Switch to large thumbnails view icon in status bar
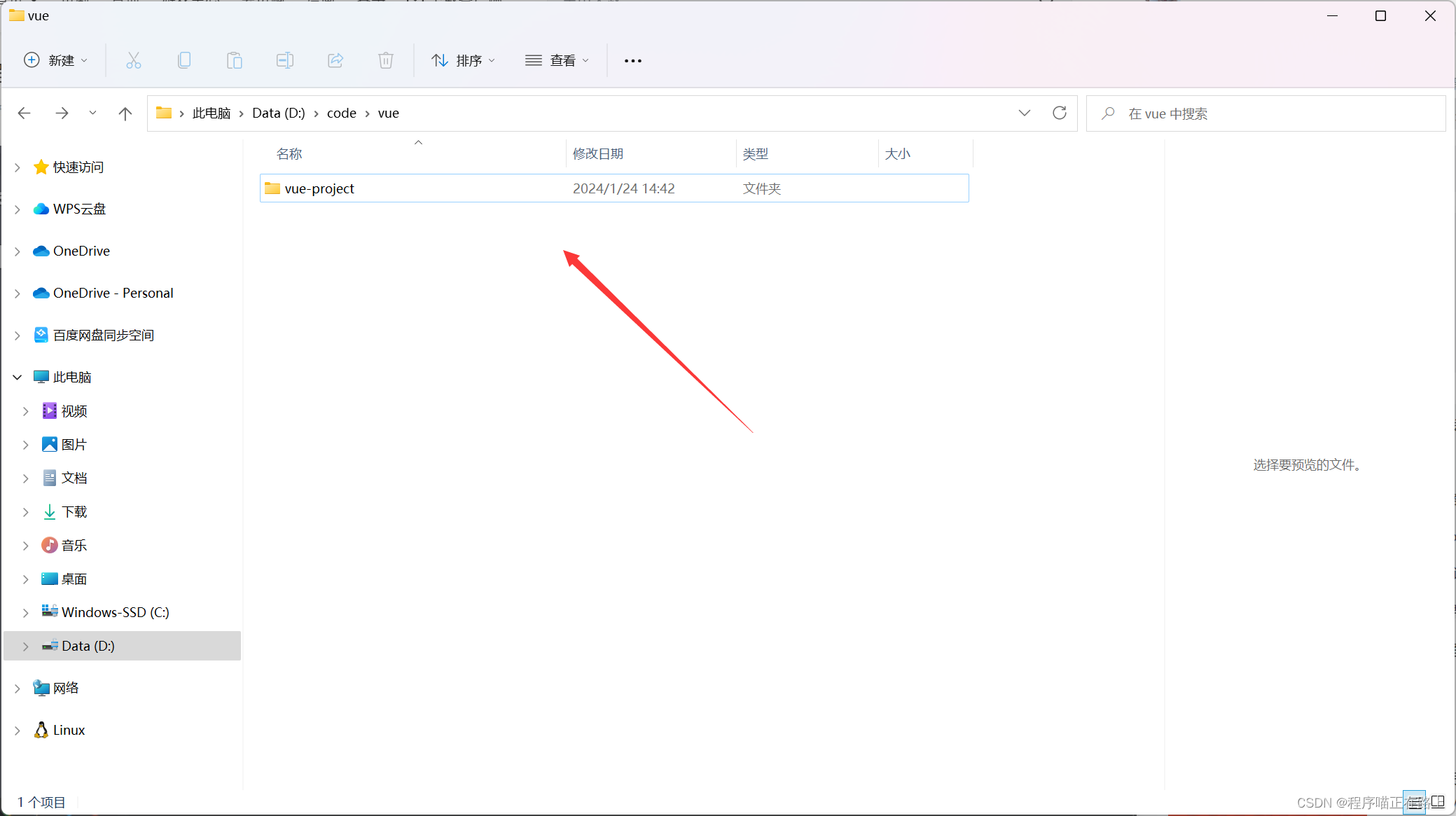The image size is (1456, 816). (1438, 802)
